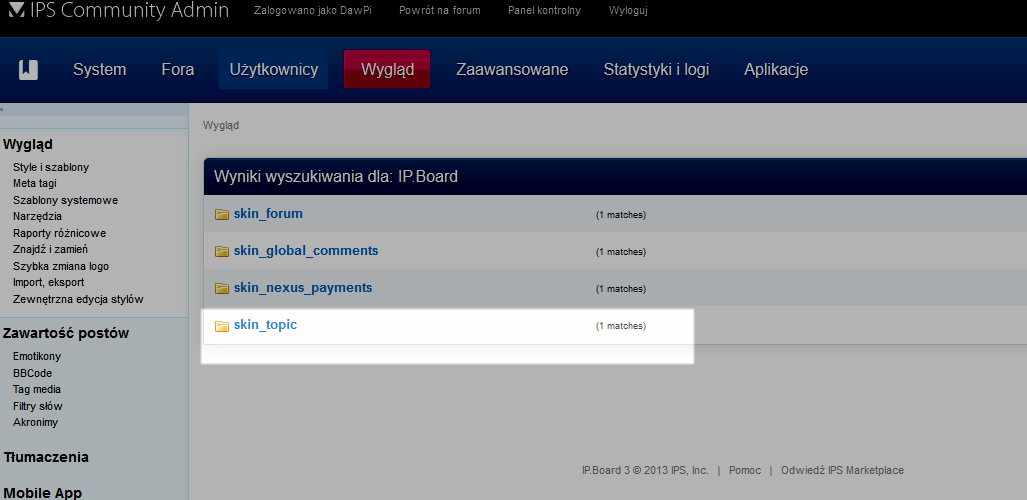1027x500 pixels.
Task: Click Zalogowano jako DawPi link
Action: (313, 10)
